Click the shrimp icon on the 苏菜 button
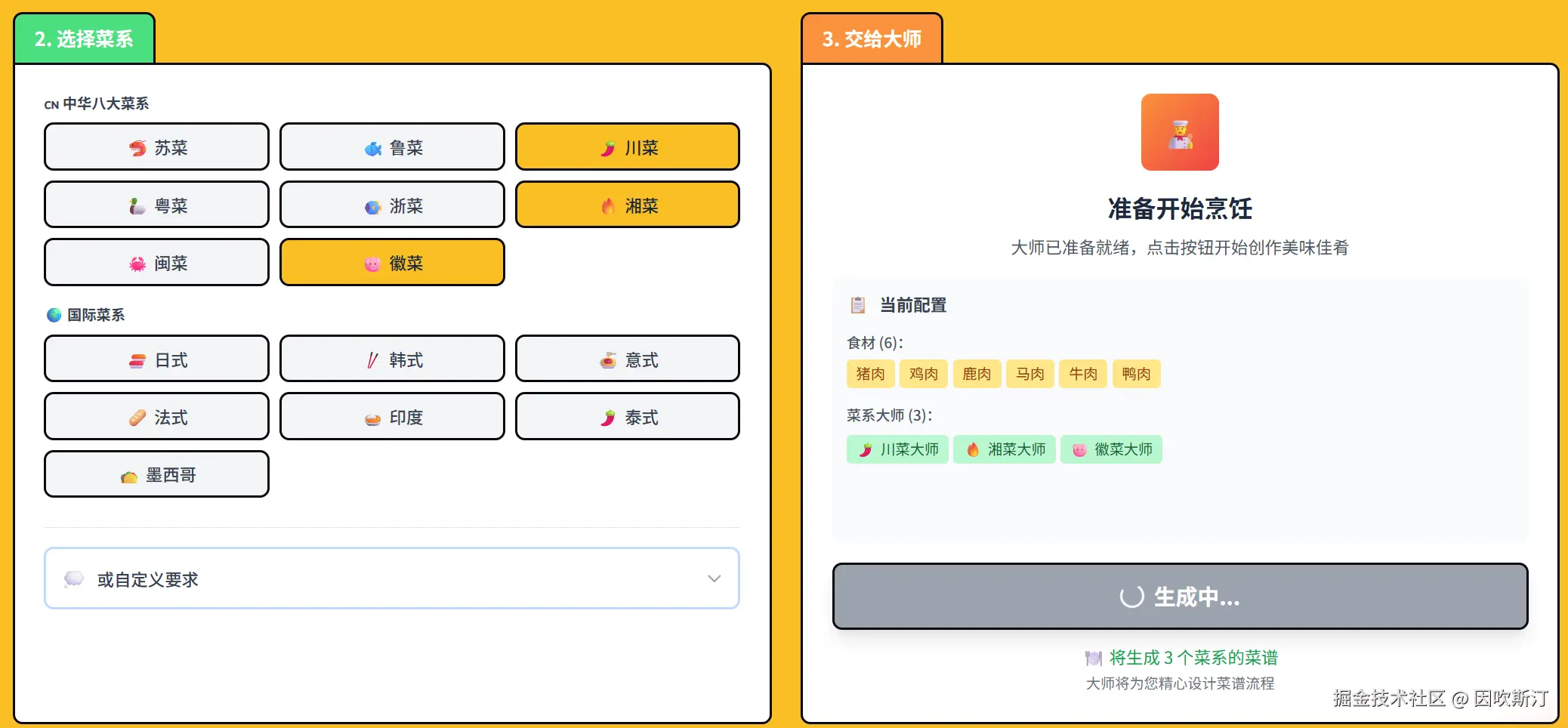This screenshot has width=1568, height=728. (x=137, y=147)
